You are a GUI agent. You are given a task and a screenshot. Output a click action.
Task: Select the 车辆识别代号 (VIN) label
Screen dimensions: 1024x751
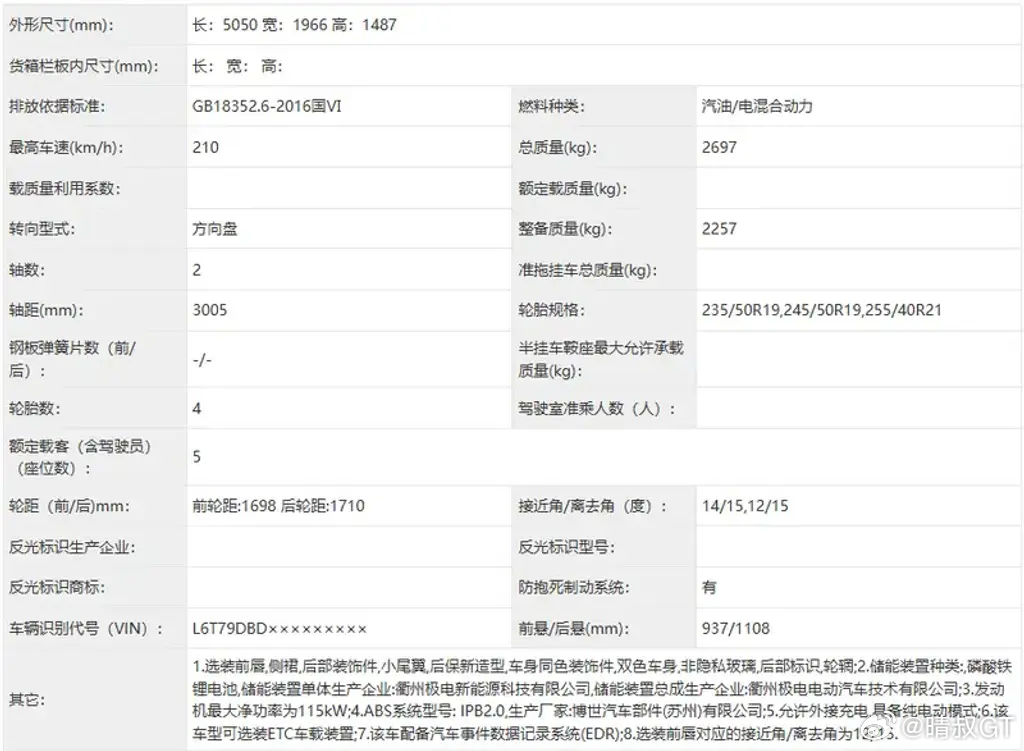click(86, 629)
